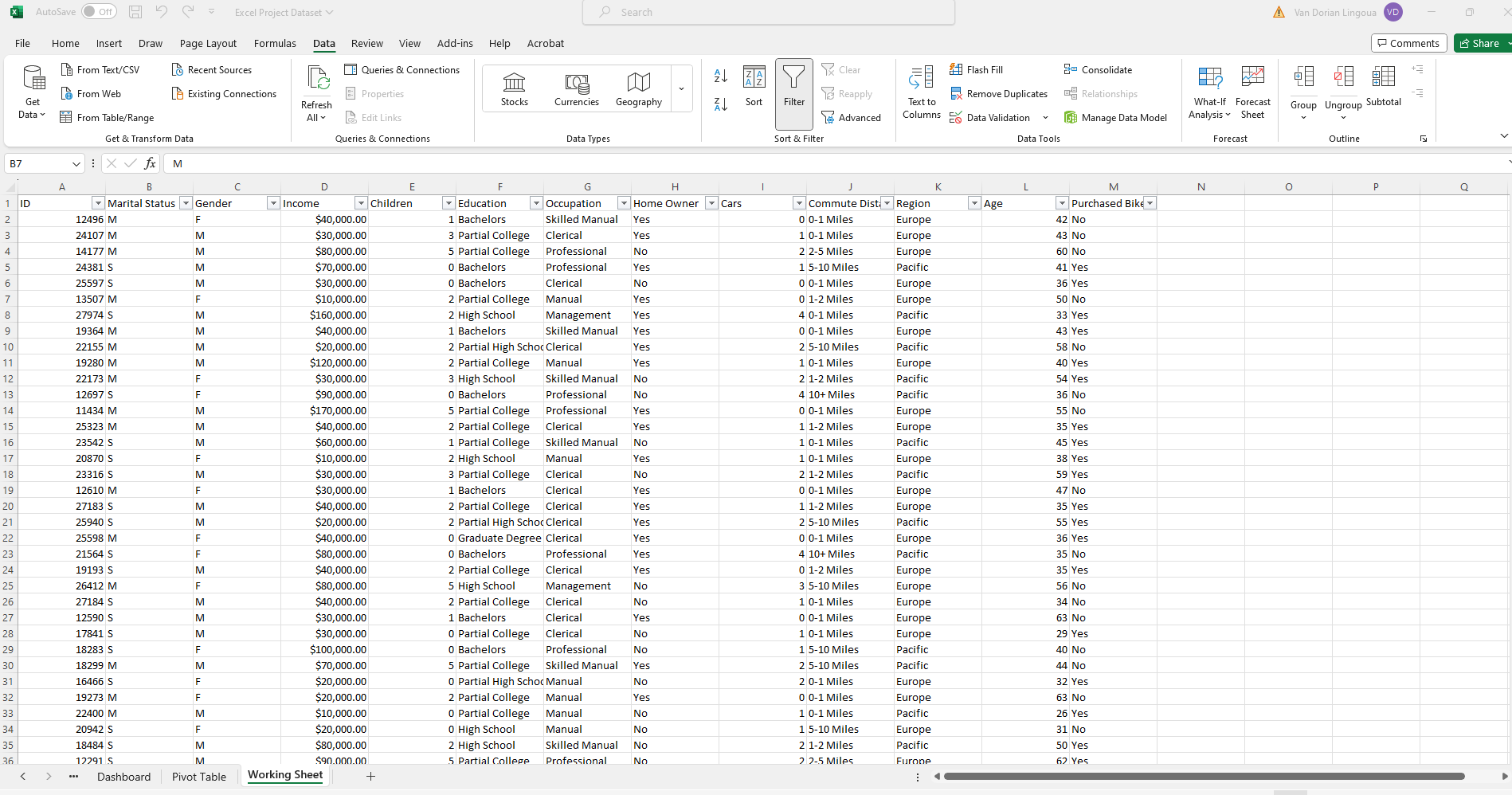
Task: Launch the Text to Columns wizard
Action: click(921, 93)
